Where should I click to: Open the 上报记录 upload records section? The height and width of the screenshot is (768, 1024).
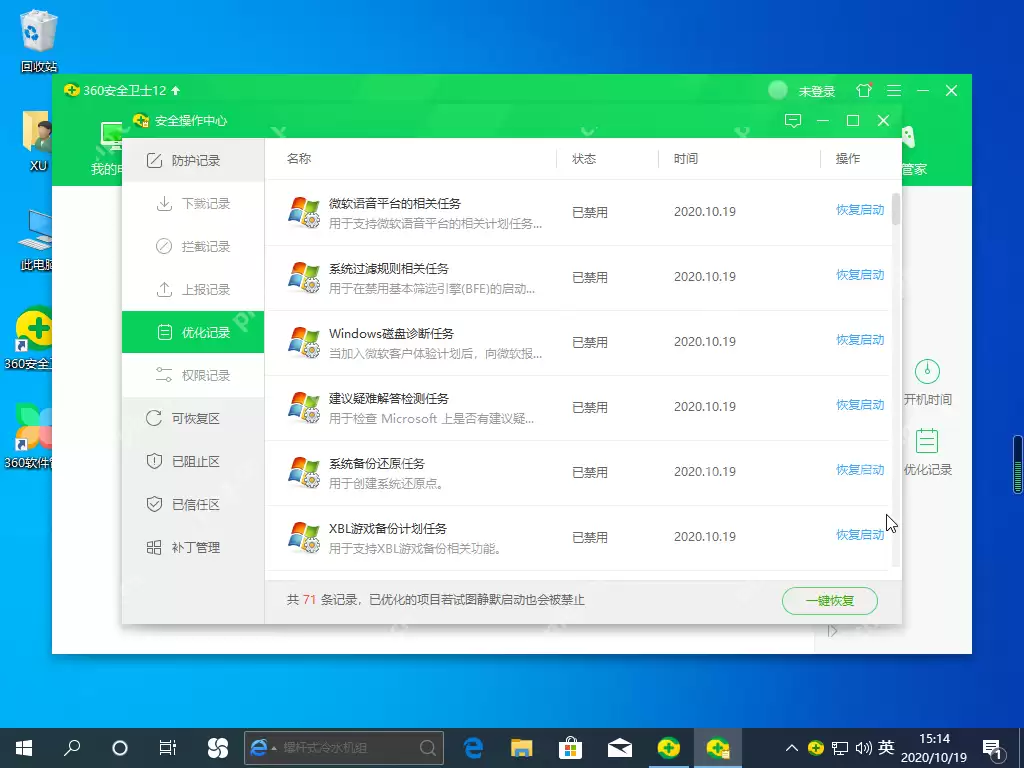[x=194, y=290]
